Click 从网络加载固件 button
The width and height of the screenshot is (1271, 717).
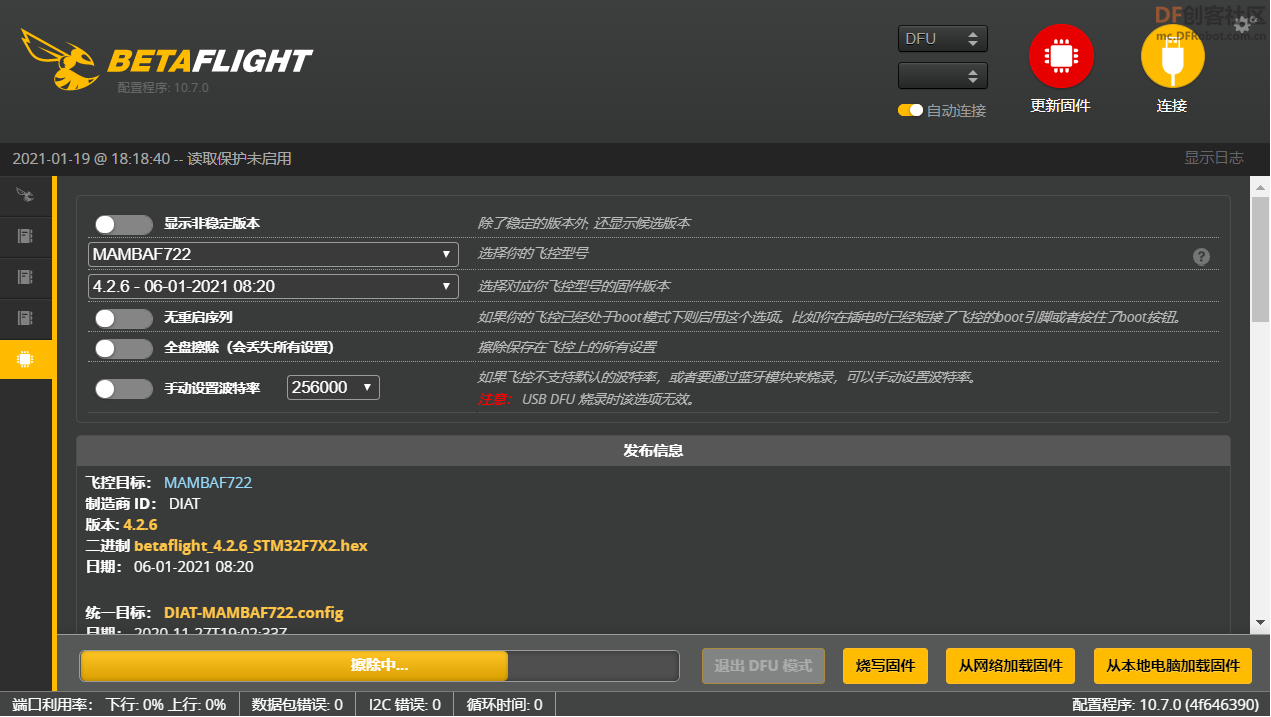[x=1010, y=665]
